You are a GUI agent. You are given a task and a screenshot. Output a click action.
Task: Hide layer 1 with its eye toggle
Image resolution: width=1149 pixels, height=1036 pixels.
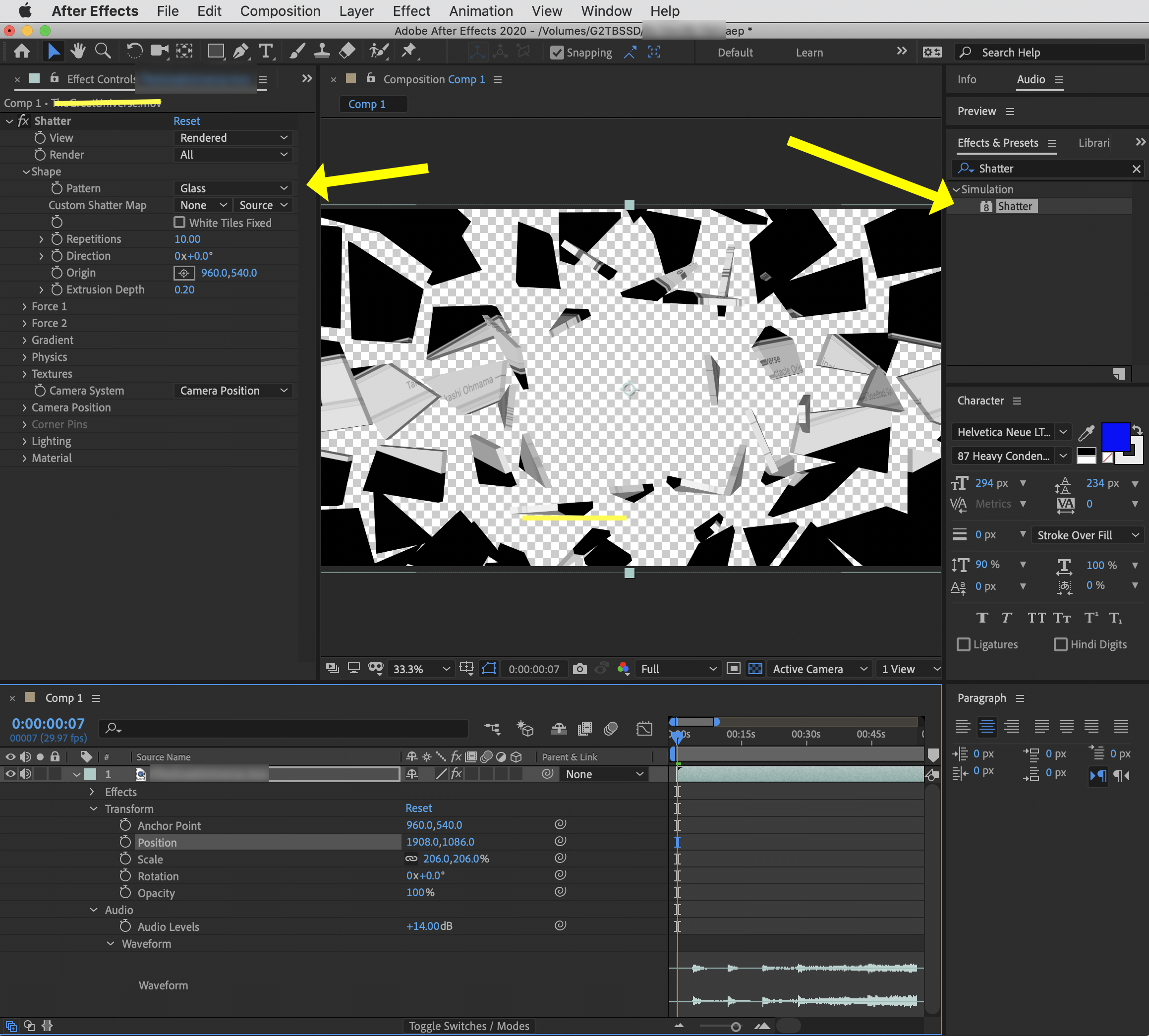point(10,774)
